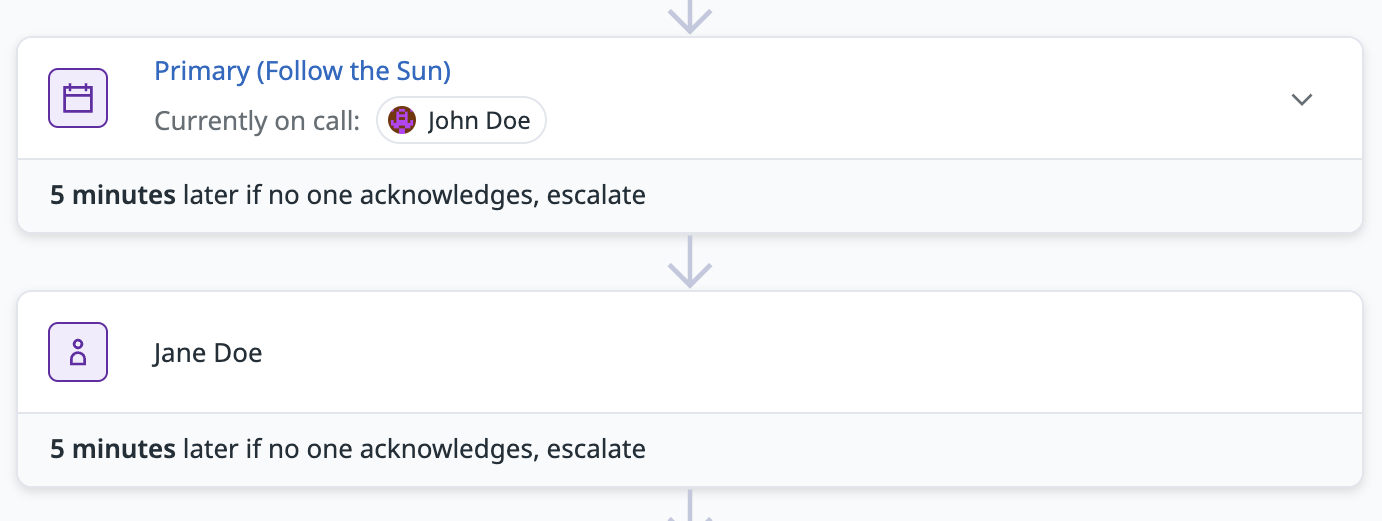Click the person icon beside Jane Doe
Viewport: 1382px width, 521px height.
78,352
